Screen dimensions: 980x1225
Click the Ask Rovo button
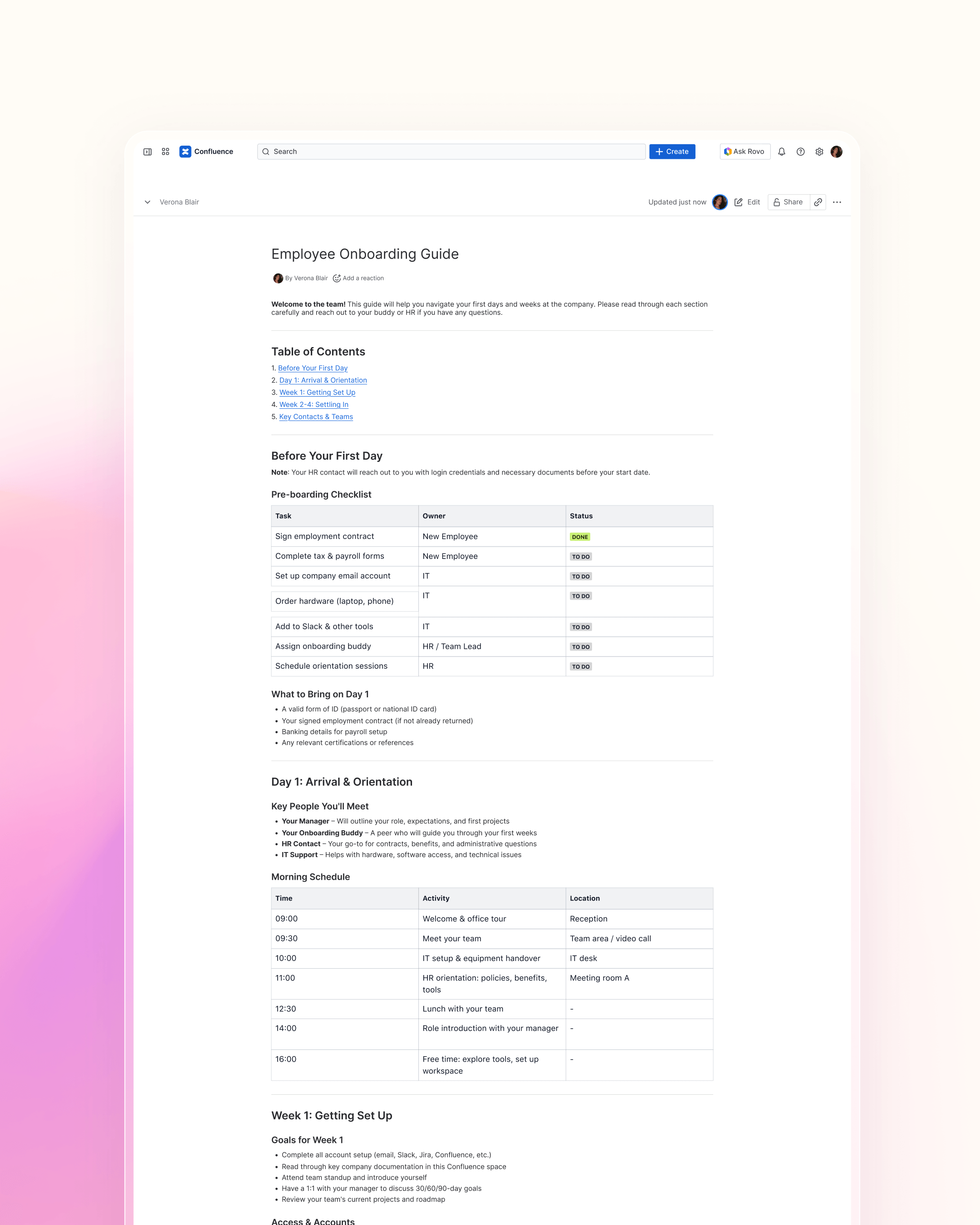point(745,152)
